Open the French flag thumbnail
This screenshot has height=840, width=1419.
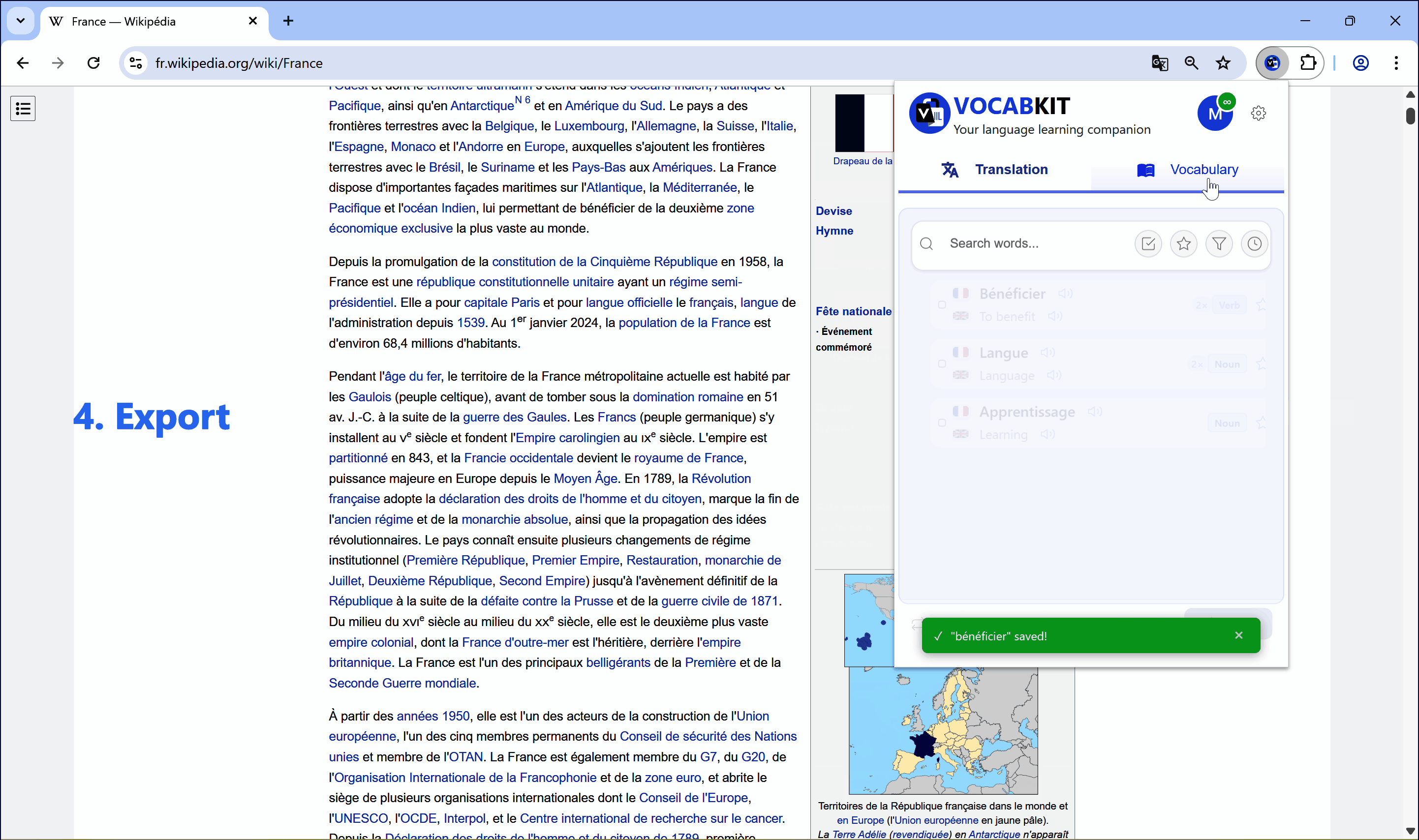click(864, 123)
